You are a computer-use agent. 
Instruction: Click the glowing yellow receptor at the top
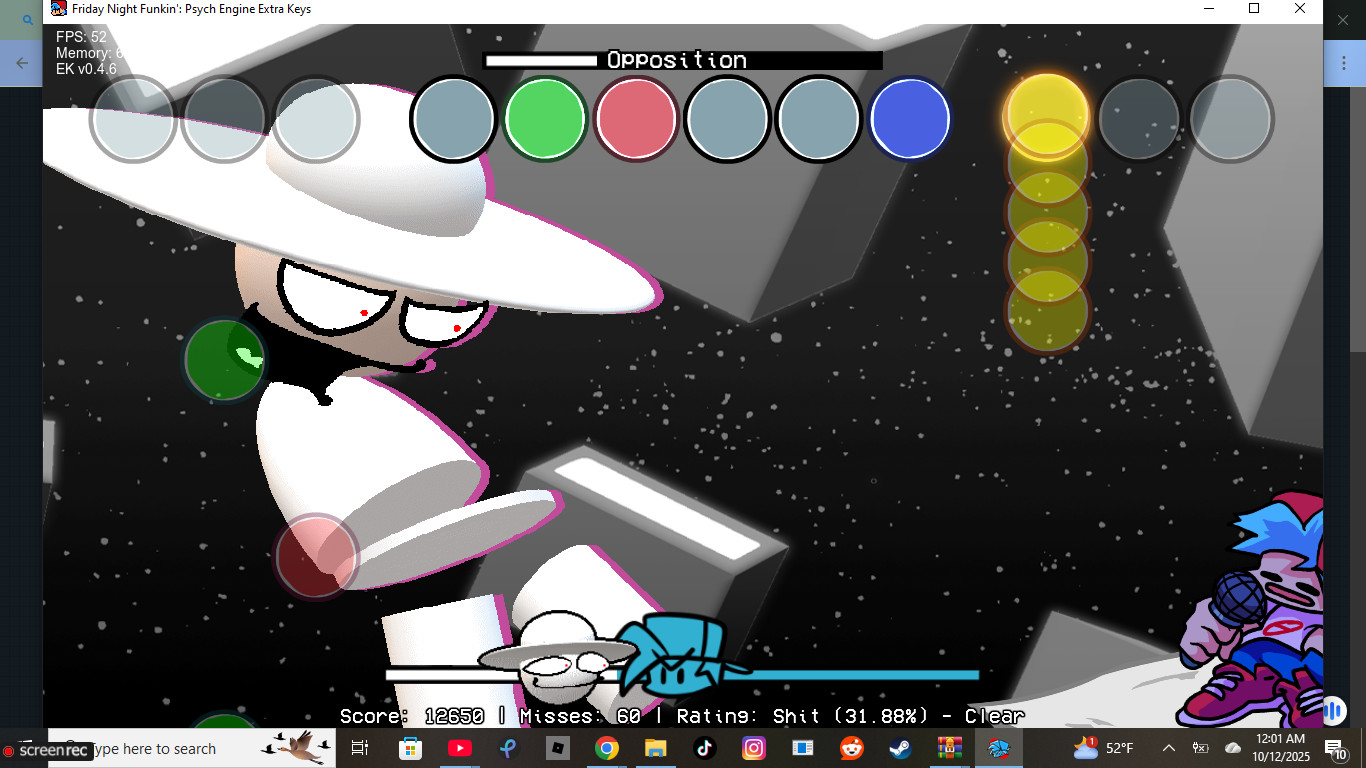[1047, 117]
